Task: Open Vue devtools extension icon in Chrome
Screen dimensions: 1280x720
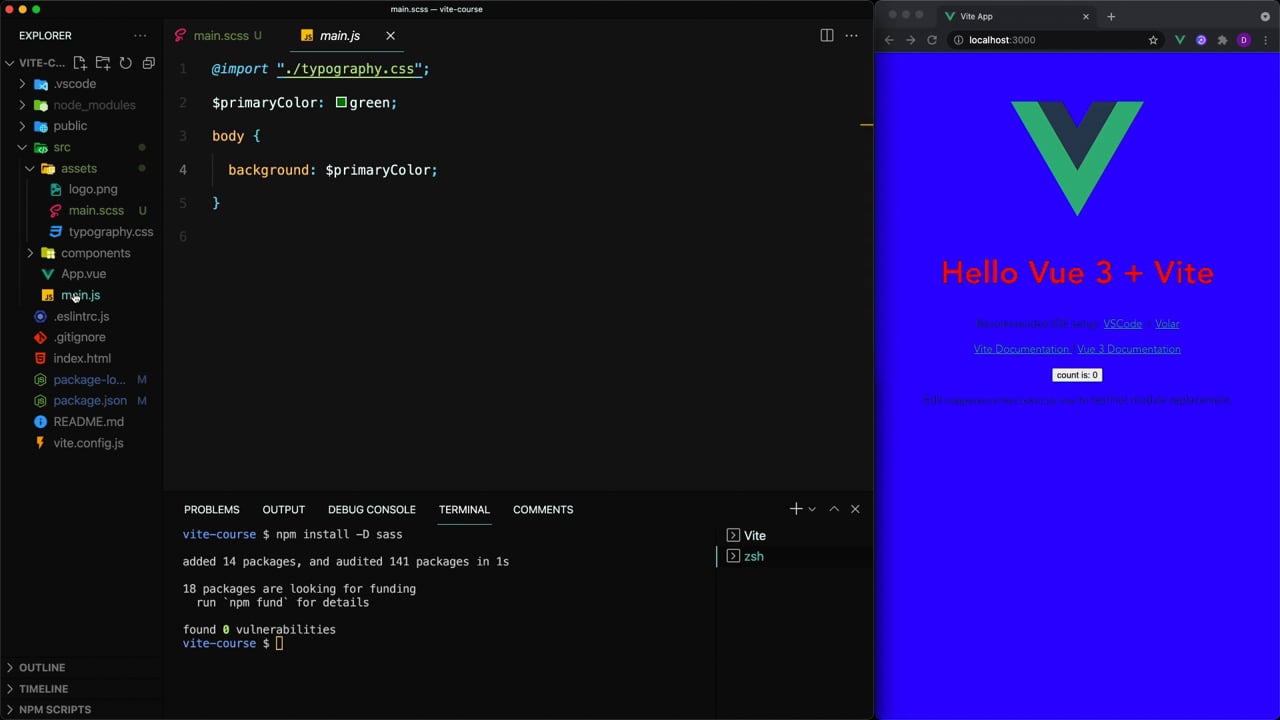Action: click(x=1180, y=40)
